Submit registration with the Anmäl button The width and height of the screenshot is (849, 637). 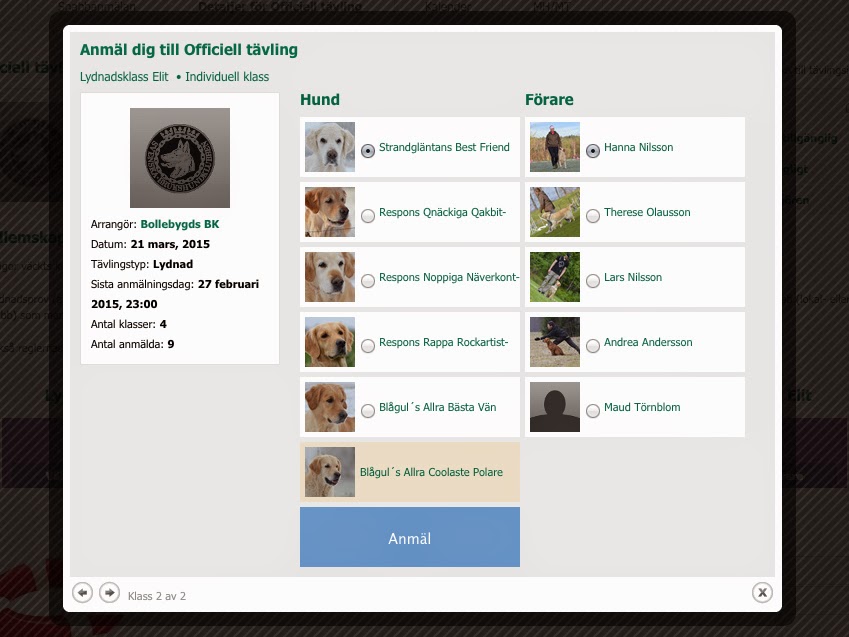[410, 537]
